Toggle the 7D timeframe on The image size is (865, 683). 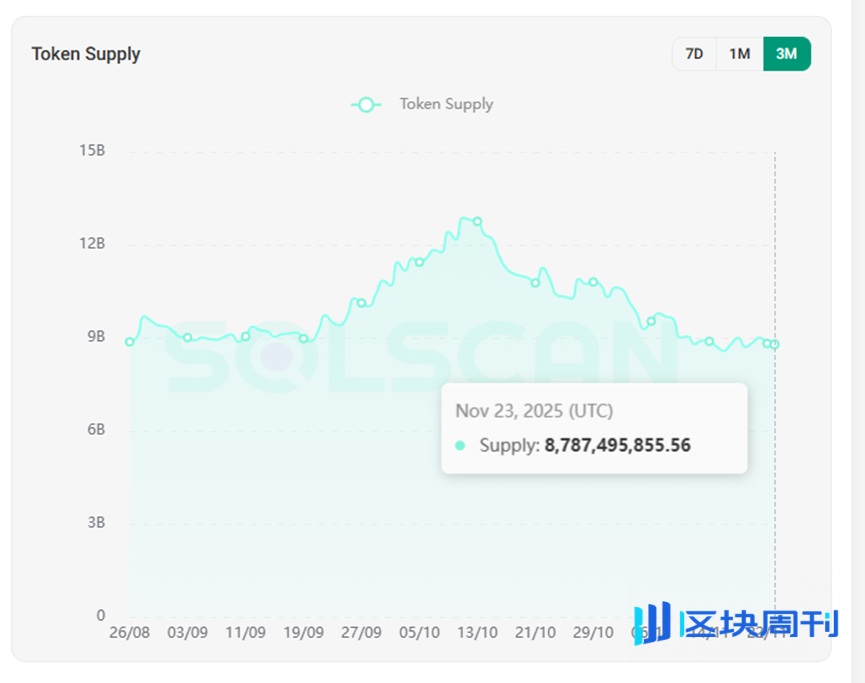[x=694, y=54]
